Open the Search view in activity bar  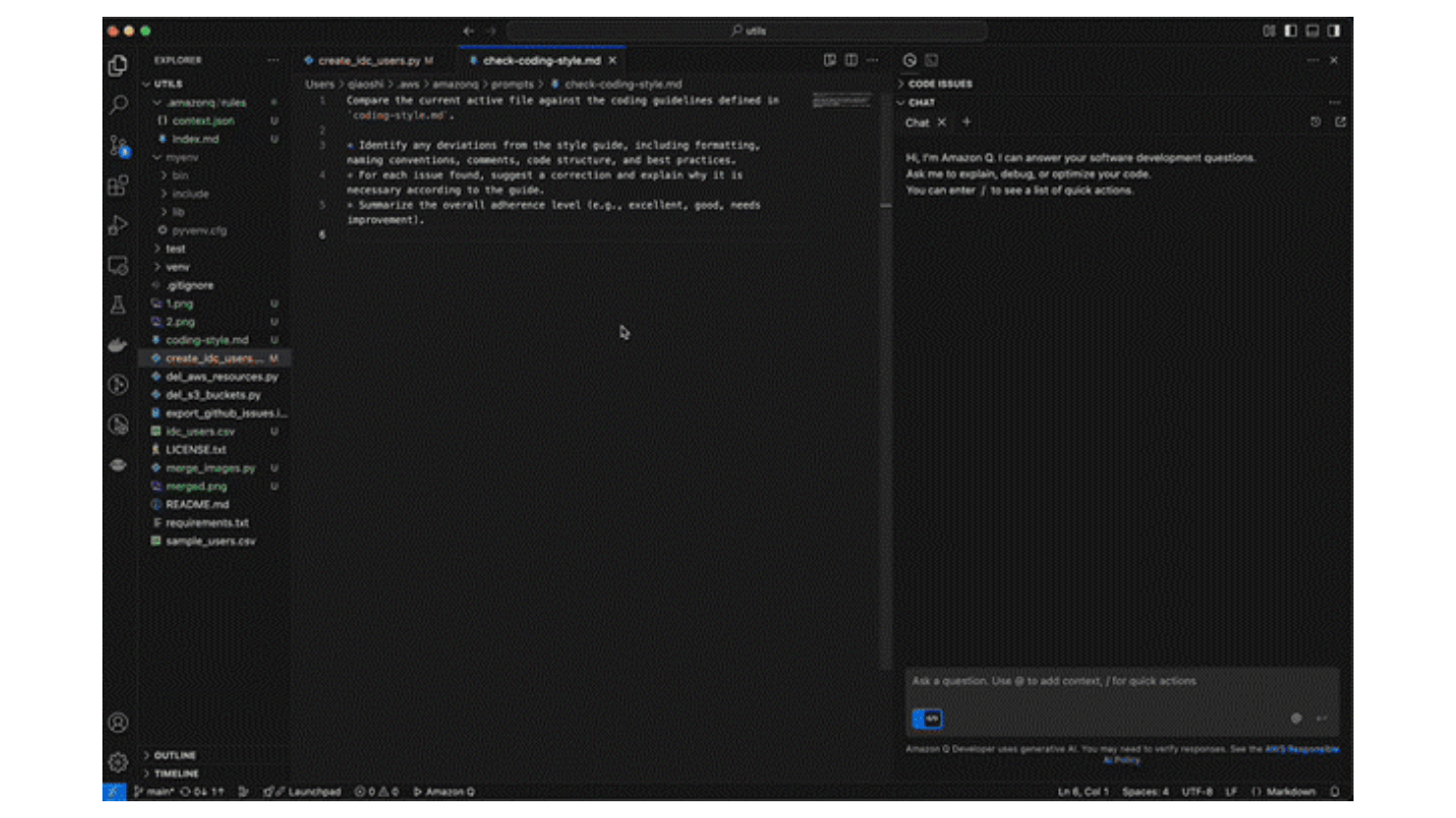118,104
